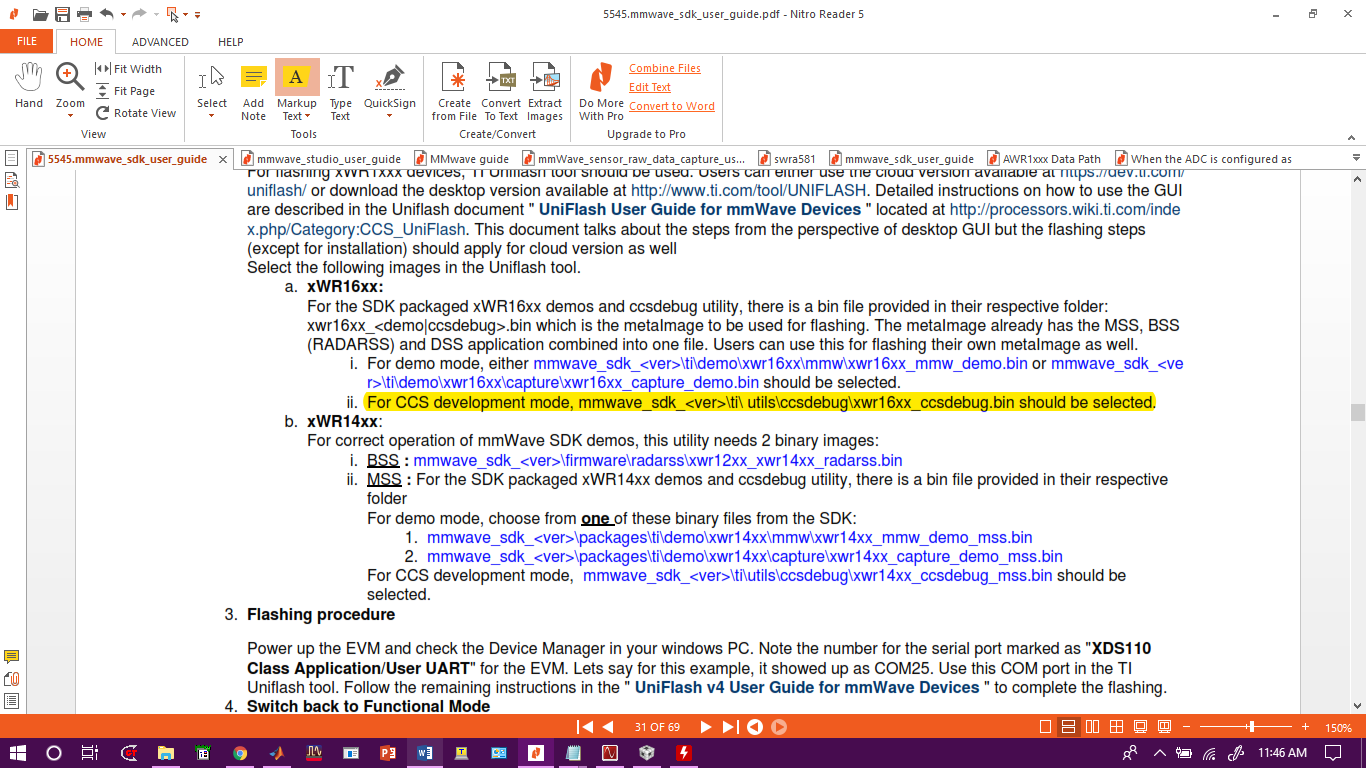1366x768 pixels.
Task: Go to the last page button
Action: pos(729,727)
